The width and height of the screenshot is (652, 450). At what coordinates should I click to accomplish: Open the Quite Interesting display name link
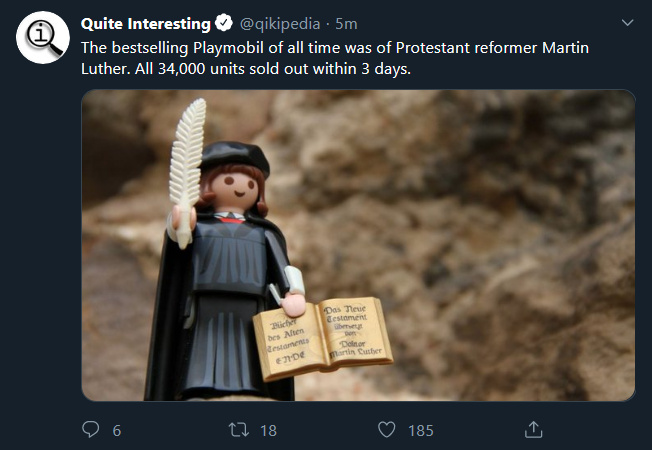(146, 24)
